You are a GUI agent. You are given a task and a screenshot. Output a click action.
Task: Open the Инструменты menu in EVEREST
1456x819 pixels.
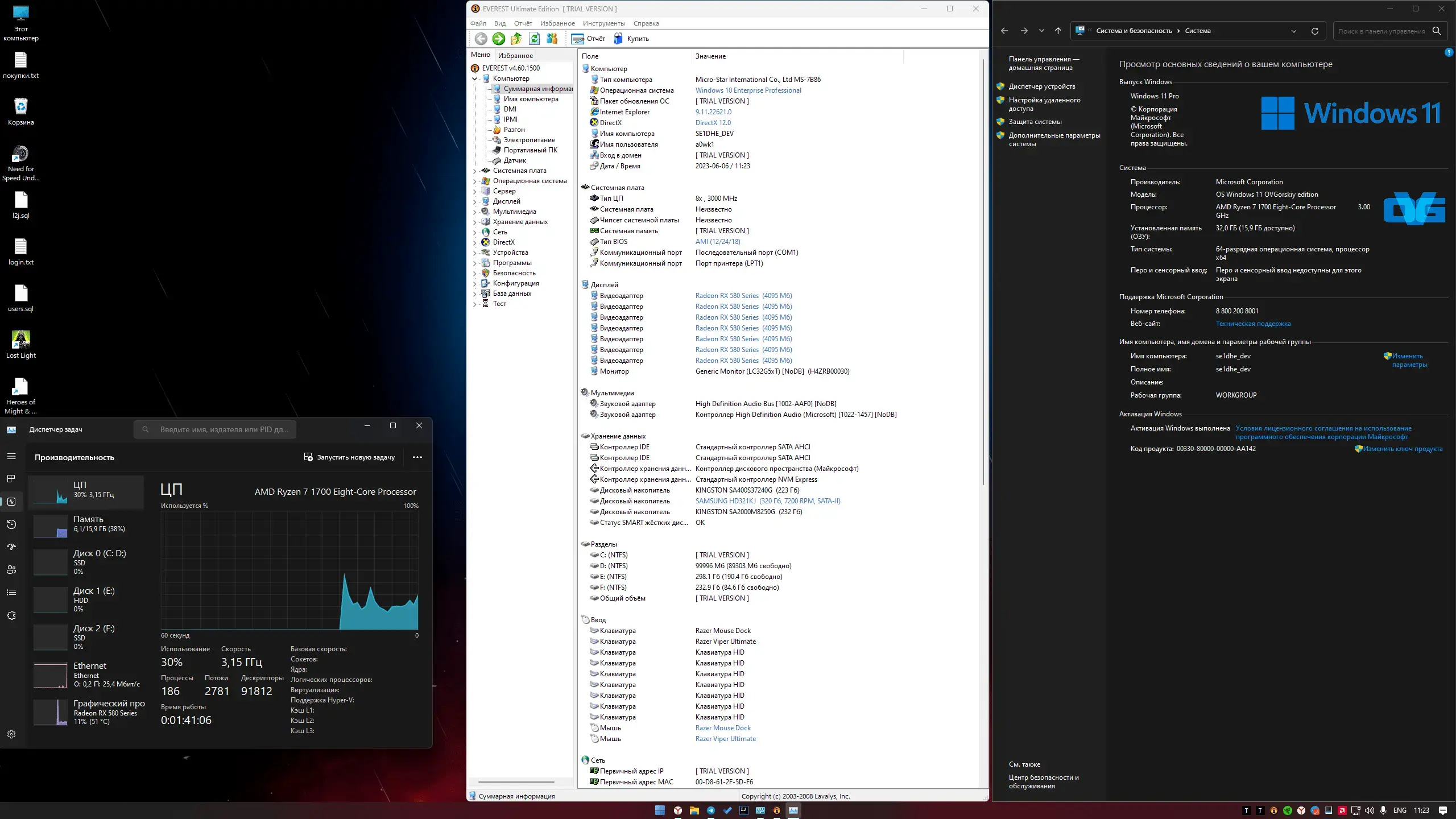[x=604, y=23]
